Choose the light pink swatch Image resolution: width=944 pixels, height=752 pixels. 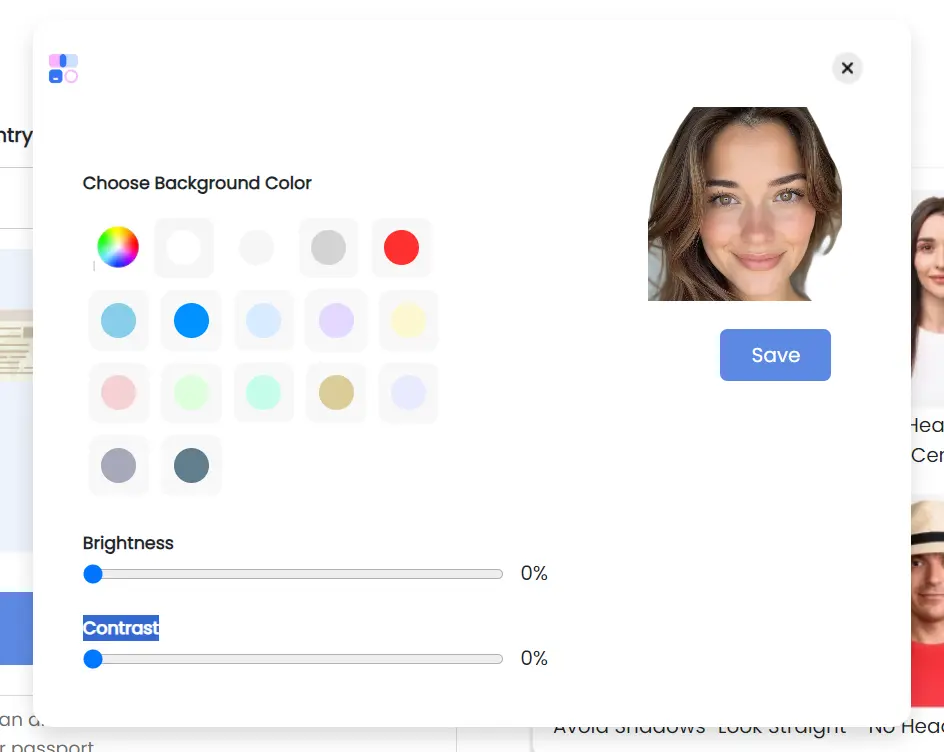[119, 393]
